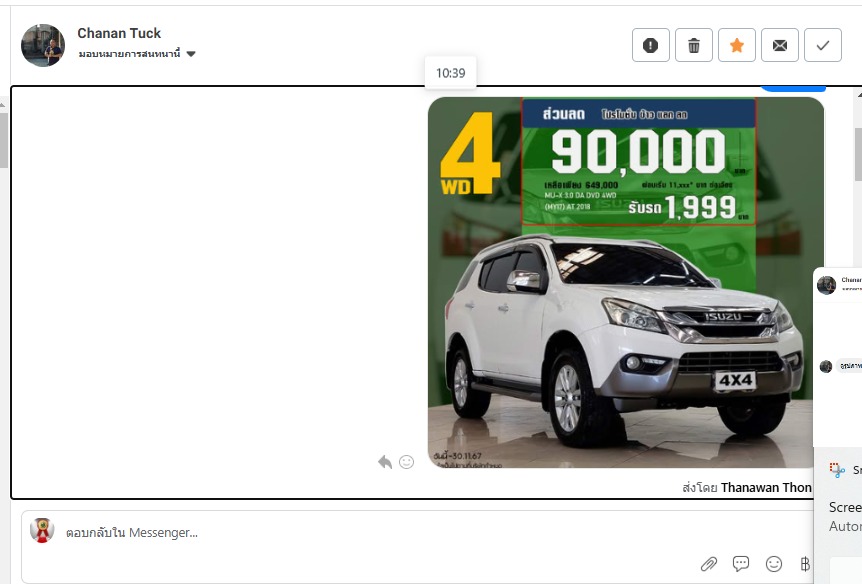Image resolution: width=862 pixels, height=584 pixels.
Task: Click the 10:39 timestamp label
Action: click(450, 73)
